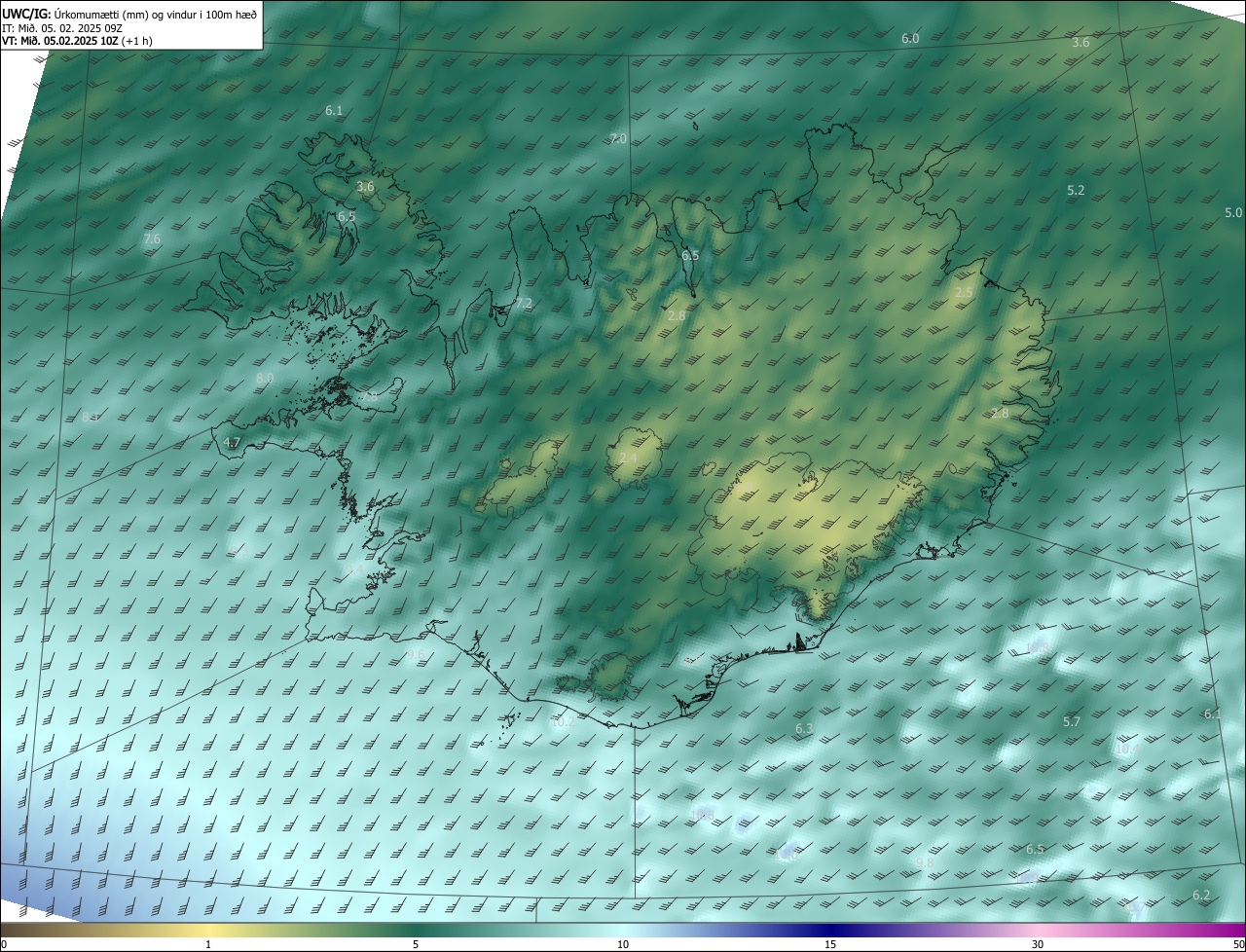The image size is (1246, 952).
Task: Click the 7.0 value label on the map
Action: coord(618,139)
